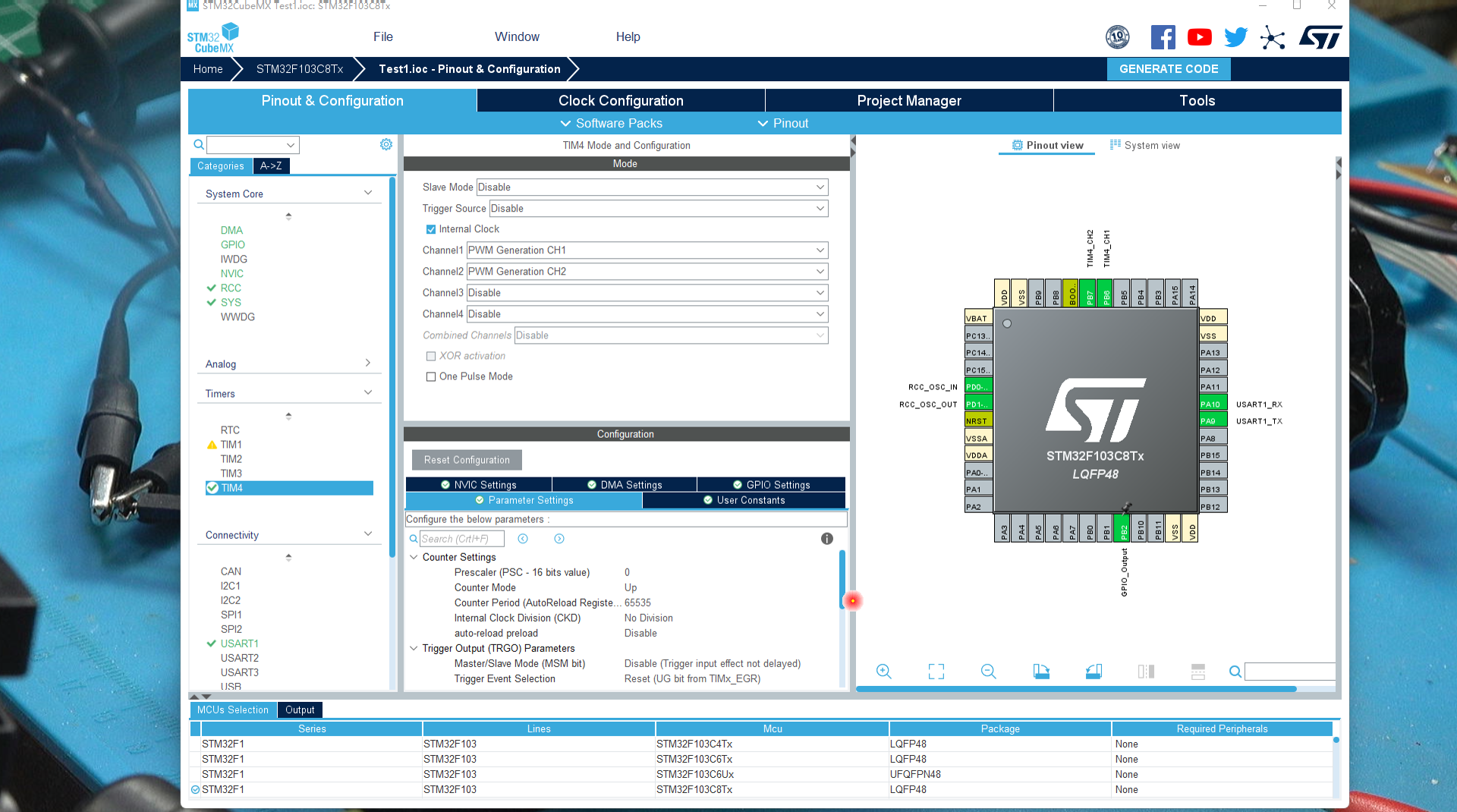Switch to the NVIC Settings tab
This screenshot has height=812, width=1457.
click(x=478, y=484)
